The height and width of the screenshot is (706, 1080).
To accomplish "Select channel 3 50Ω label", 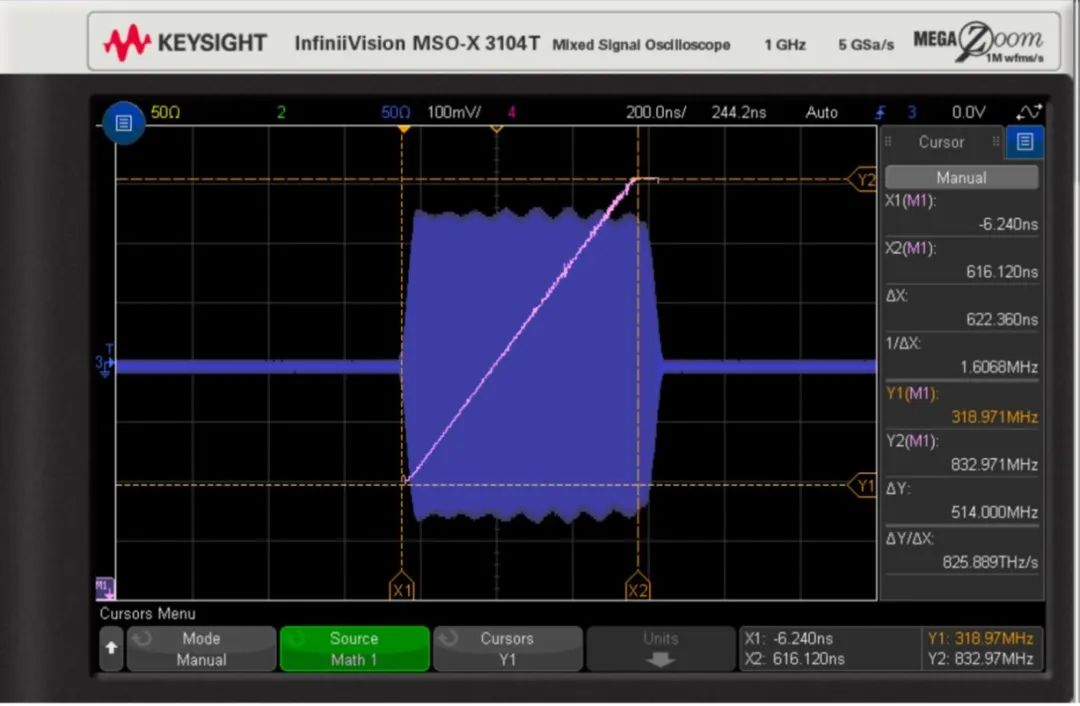I will click(395, 112).
